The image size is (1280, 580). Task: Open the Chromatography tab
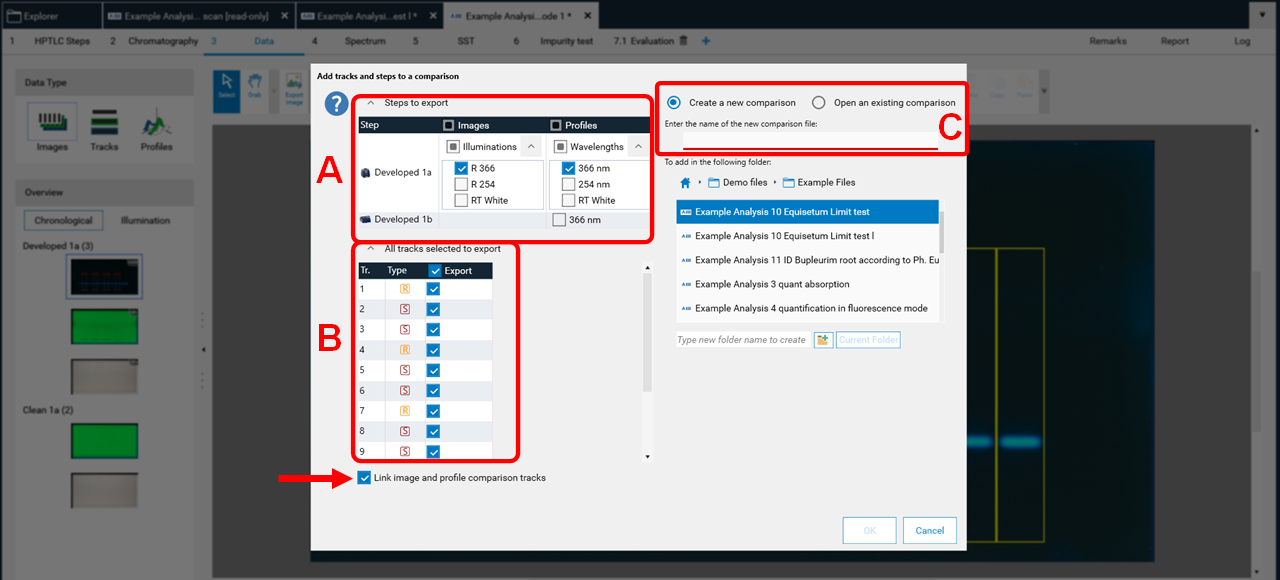coord(163,41)
